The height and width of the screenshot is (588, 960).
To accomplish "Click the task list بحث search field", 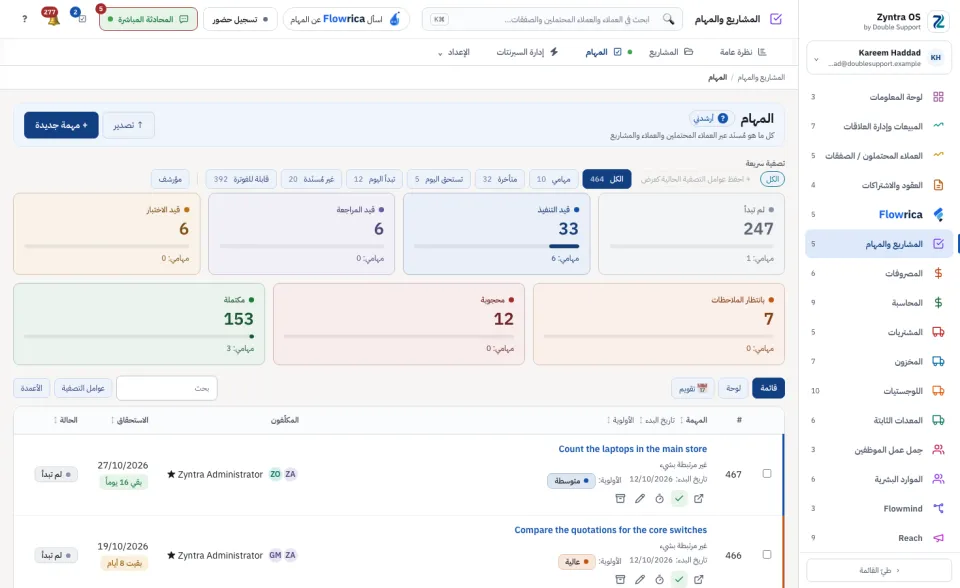I will (x=167, y=388).
